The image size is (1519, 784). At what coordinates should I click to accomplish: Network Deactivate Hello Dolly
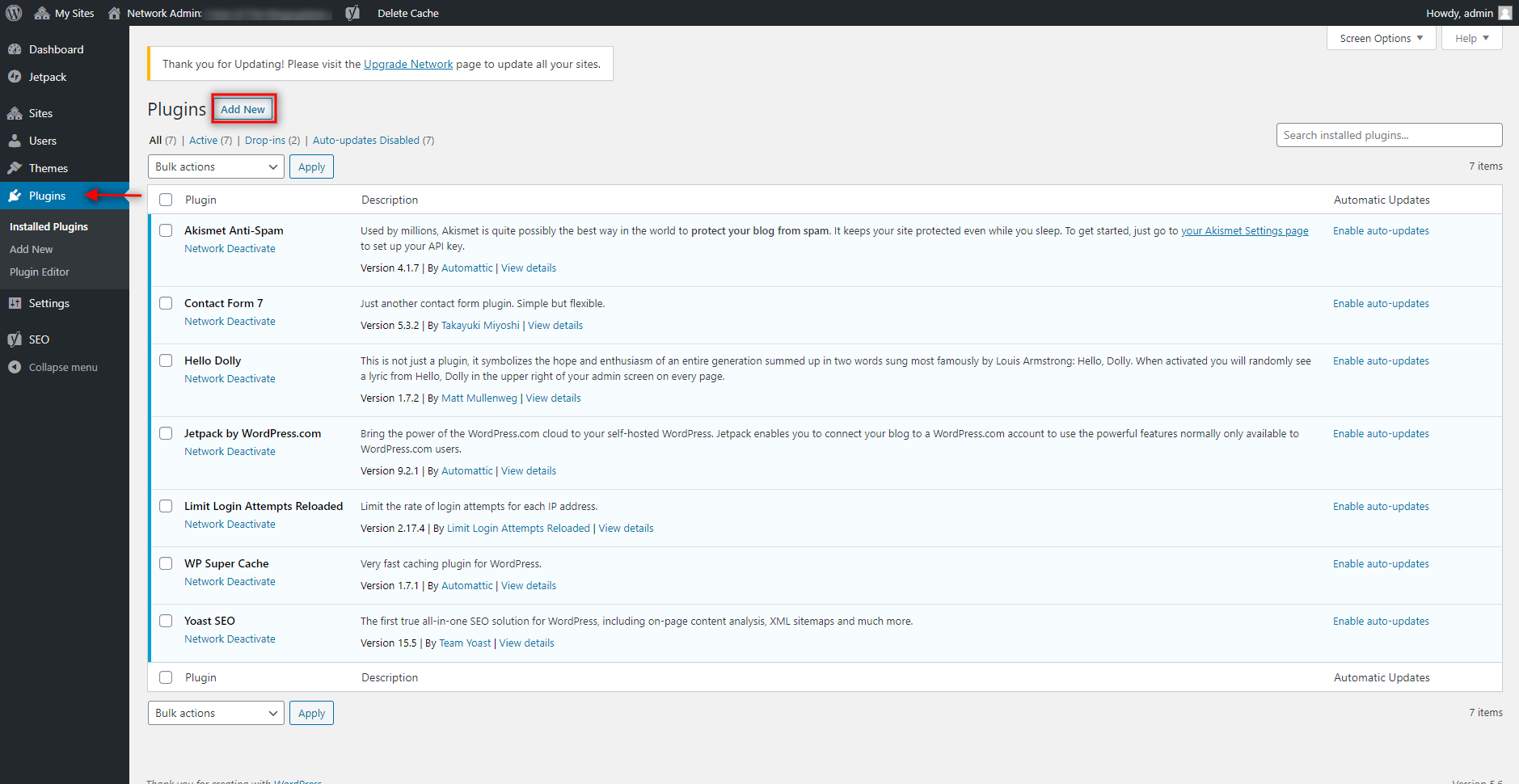pyautogui.click(x=230, y=379)
